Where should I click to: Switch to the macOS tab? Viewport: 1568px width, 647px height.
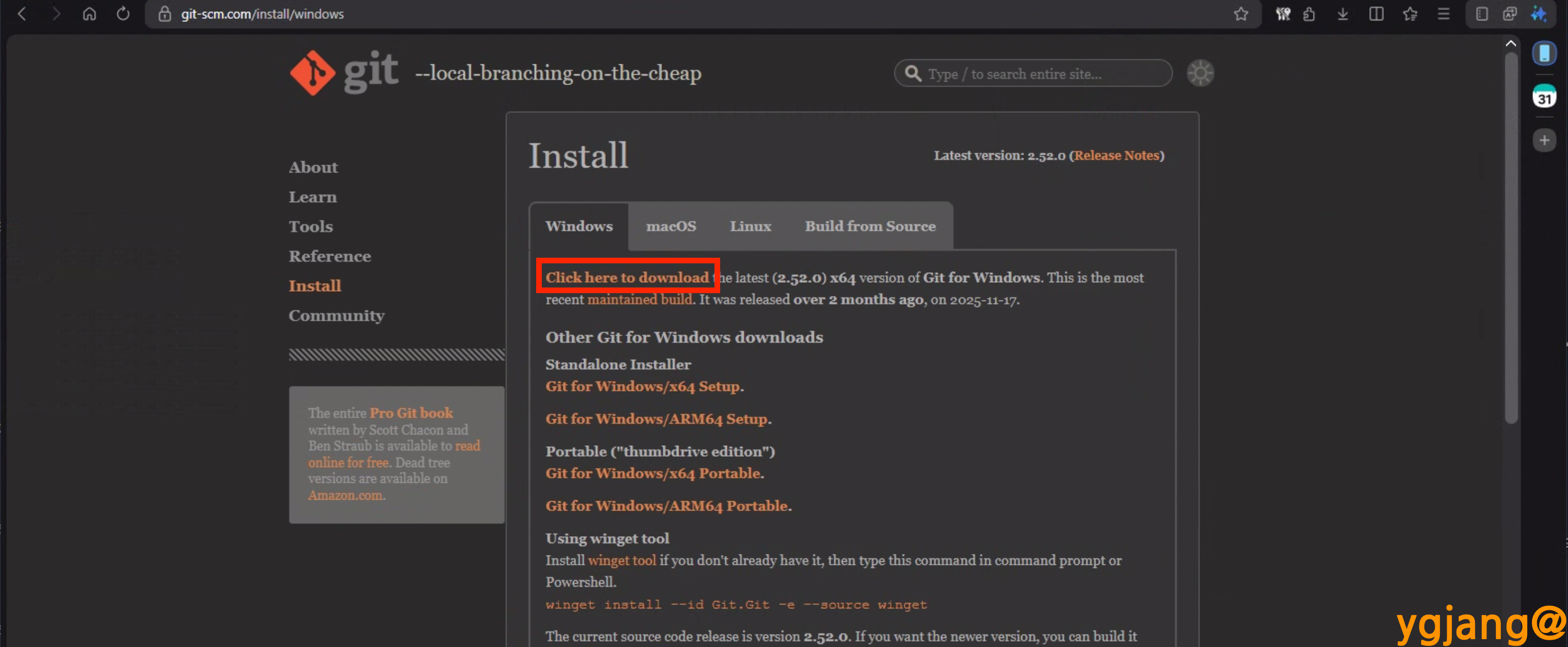pyautogui.click(x=671, y=226)
